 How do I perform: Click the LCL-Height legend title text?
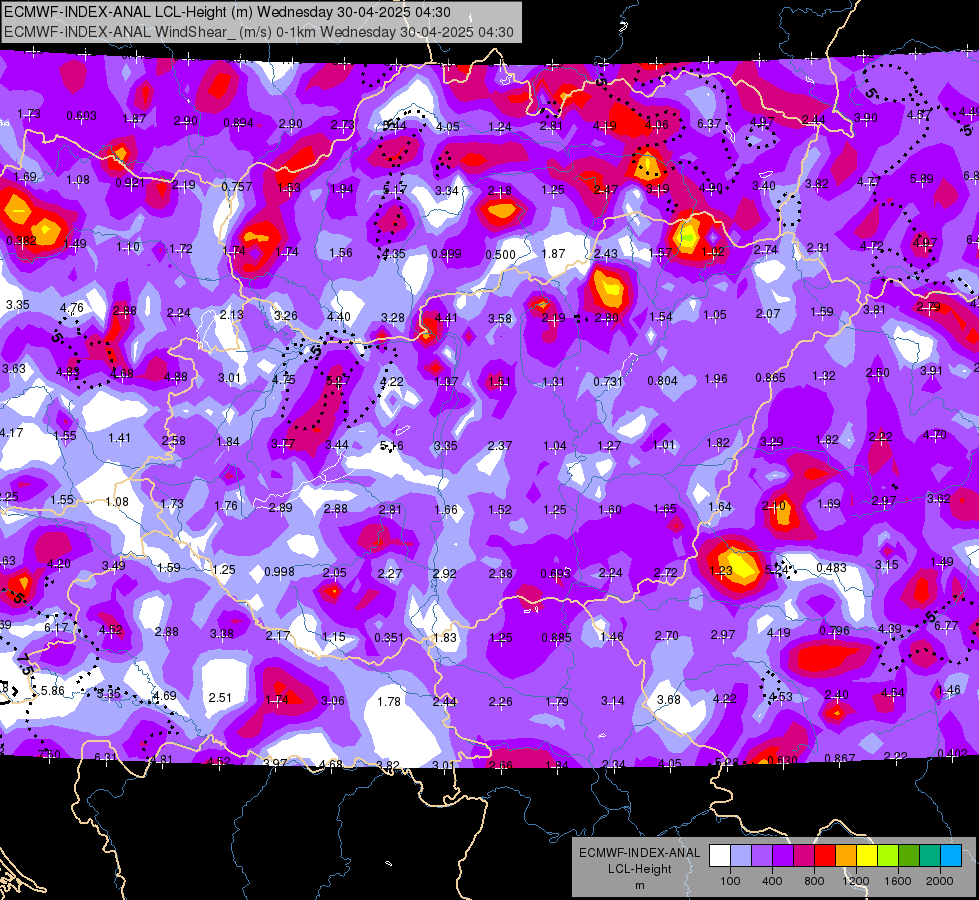(639, 869)
